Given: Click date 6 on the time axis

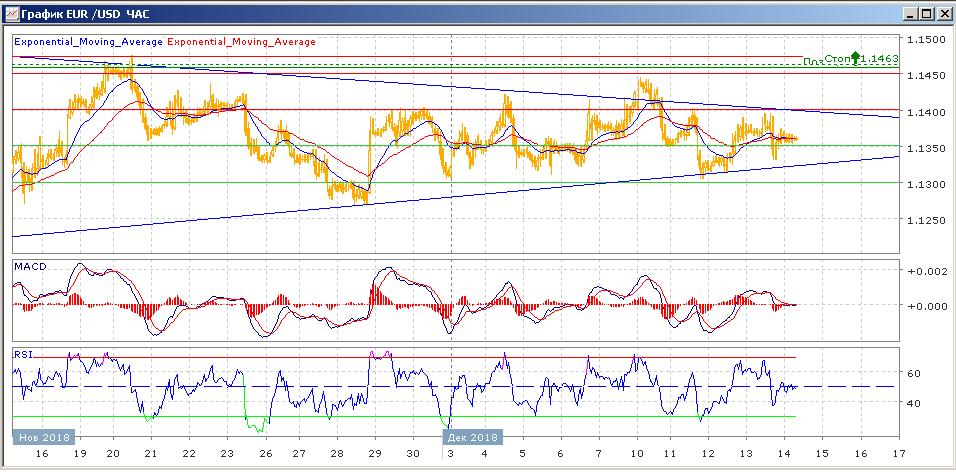Looking at the screenshot, I should (560, 454).
